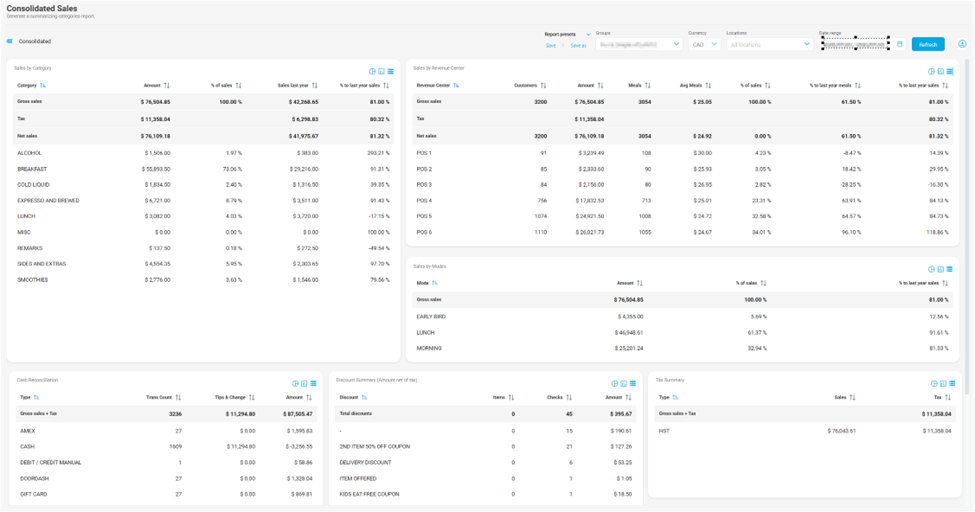Select the ALCOHOL category row
Image resolution: width=975 pixels, height=512 pixels.
[203, 152]
